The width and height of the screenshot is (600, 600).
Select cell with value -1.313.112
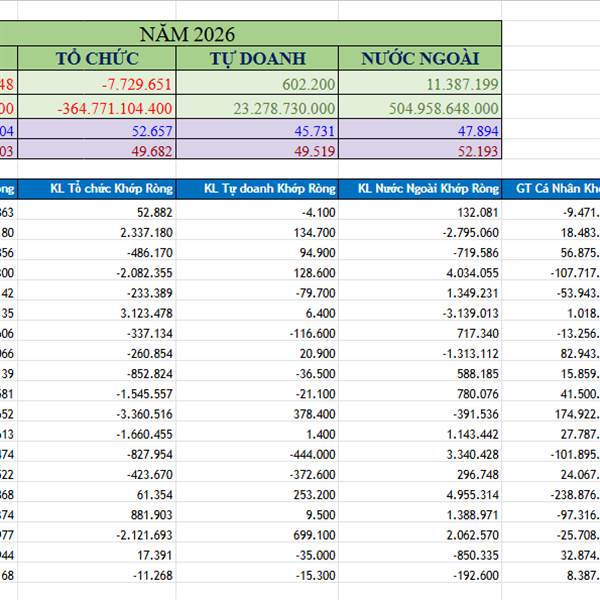coord(420,353)
